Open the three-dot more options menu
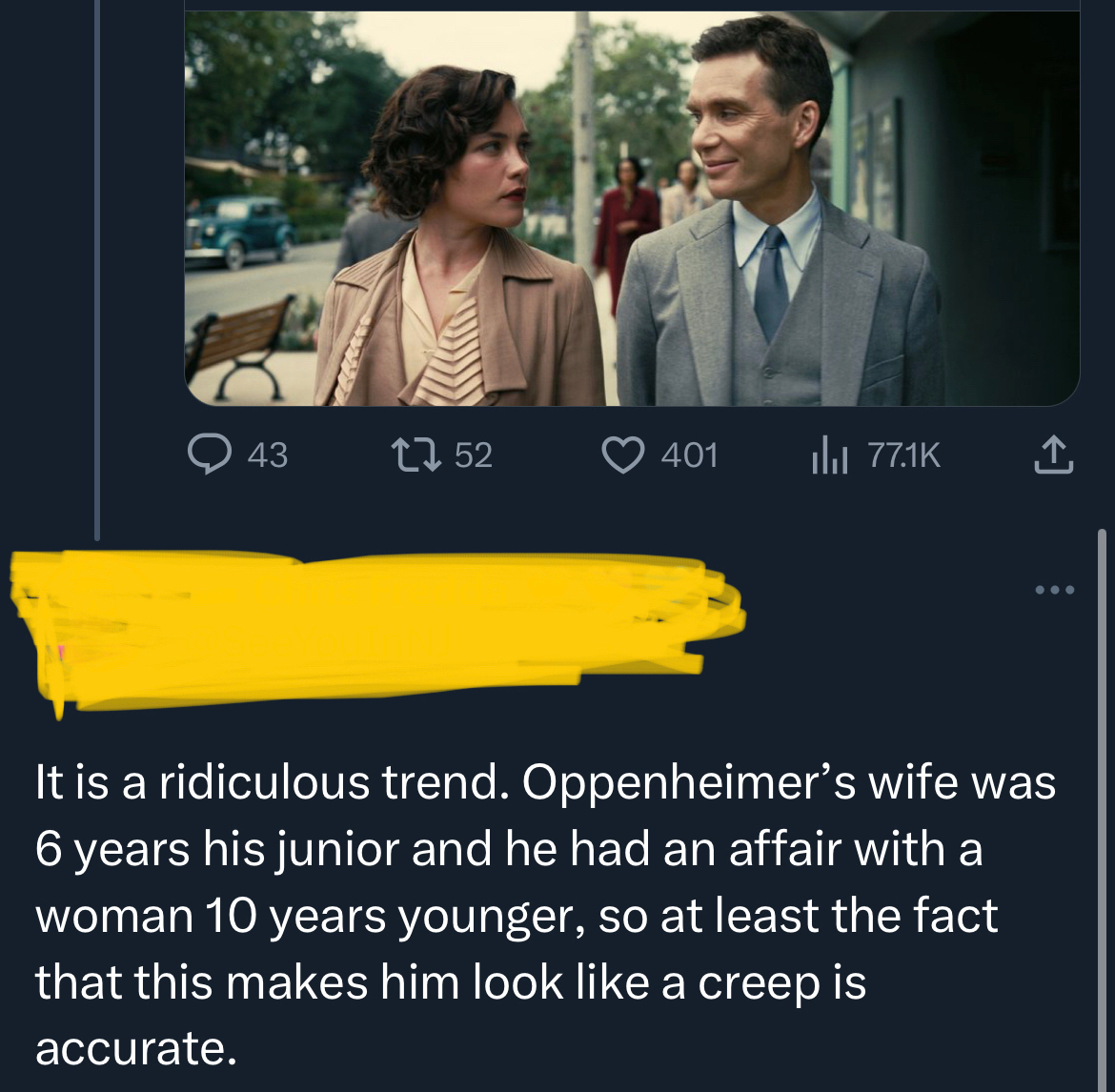The image size is (1115, 1092). tap(1055, 590)
